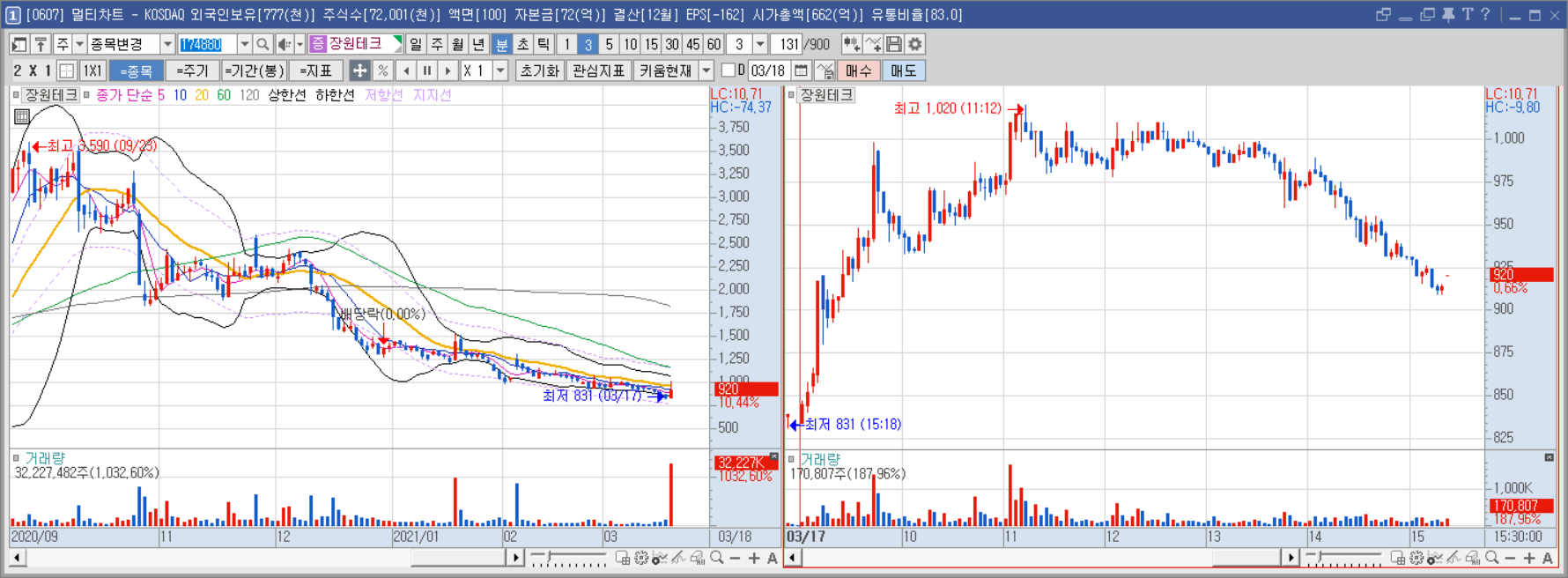Click the step-forward playback arrow
This screenshot has width=1568, height=578.
click(447, 70)
